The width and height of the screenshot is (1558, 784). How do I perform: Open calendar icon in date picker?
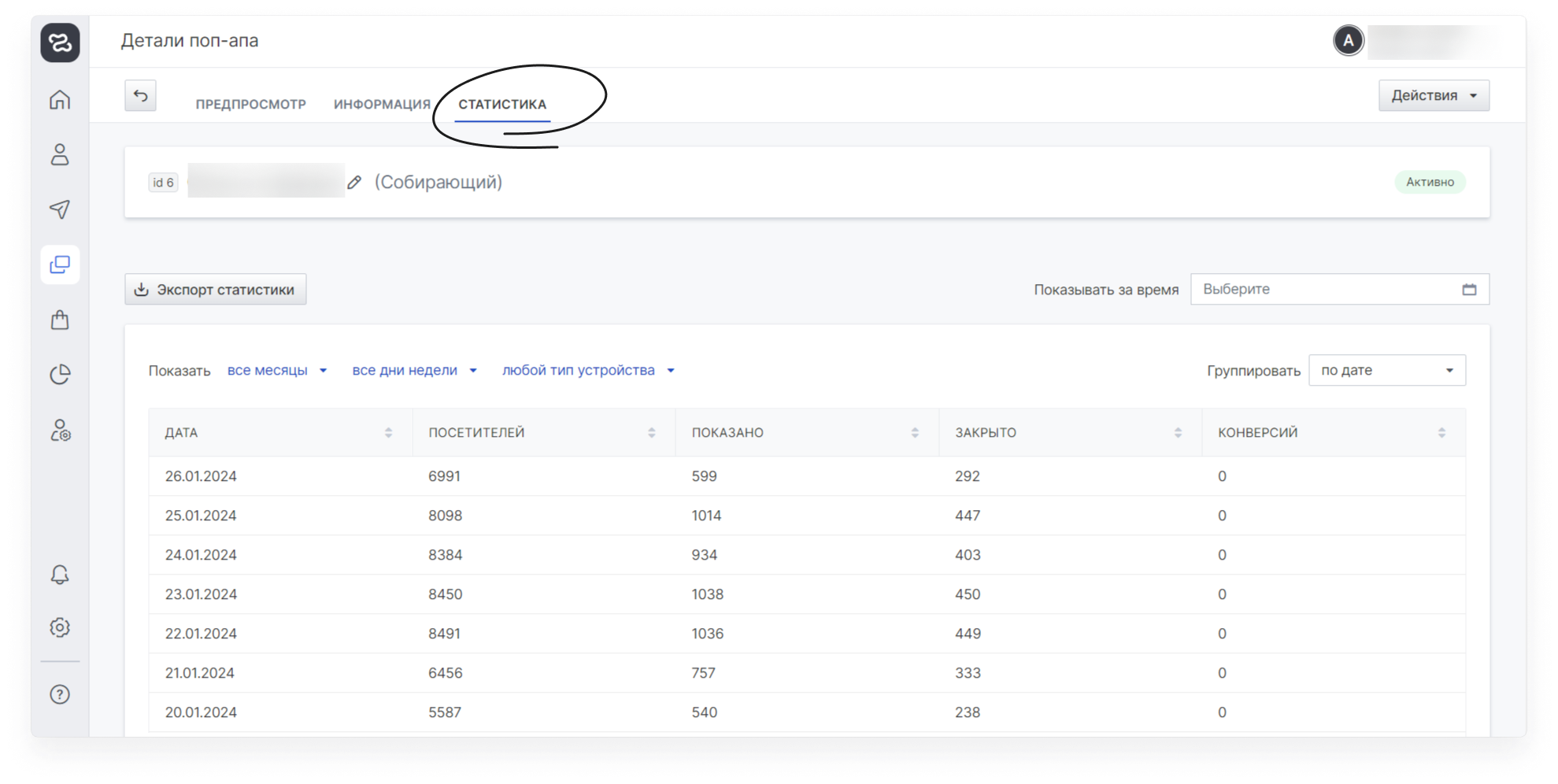[x=1469, y=290]
